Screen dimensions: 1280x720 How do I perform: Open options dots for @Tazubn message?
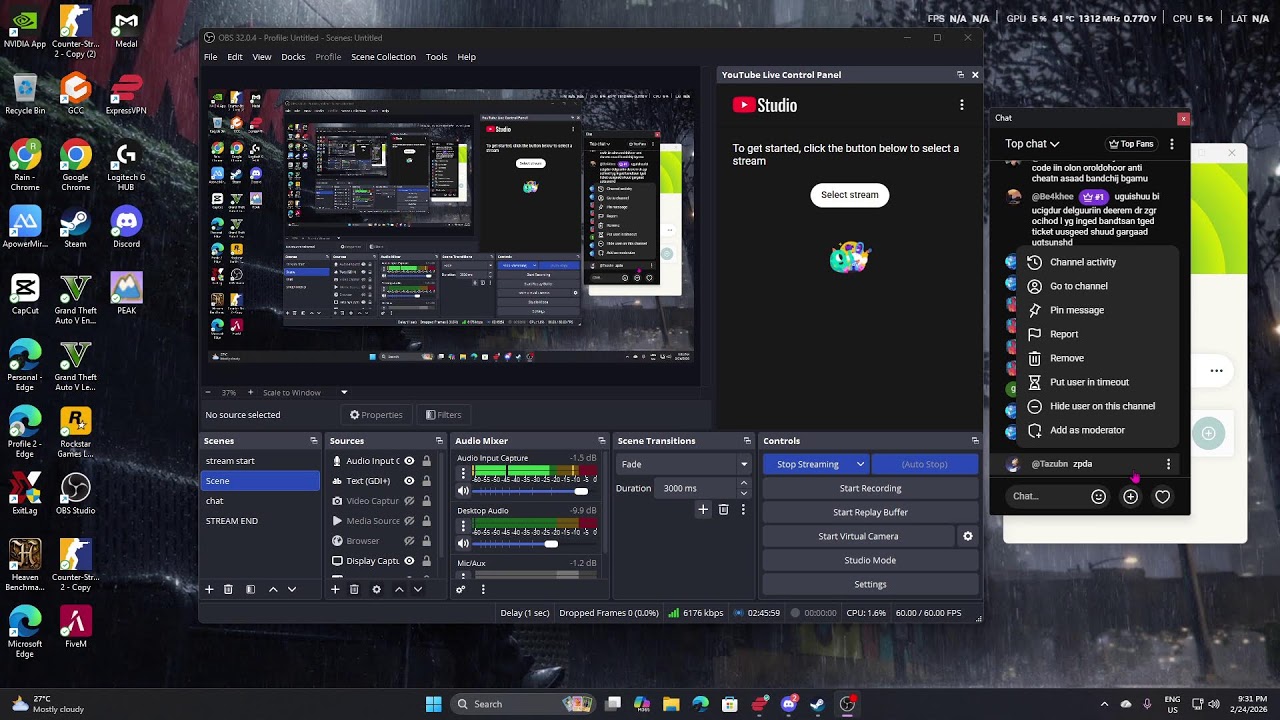[1168, 464]
